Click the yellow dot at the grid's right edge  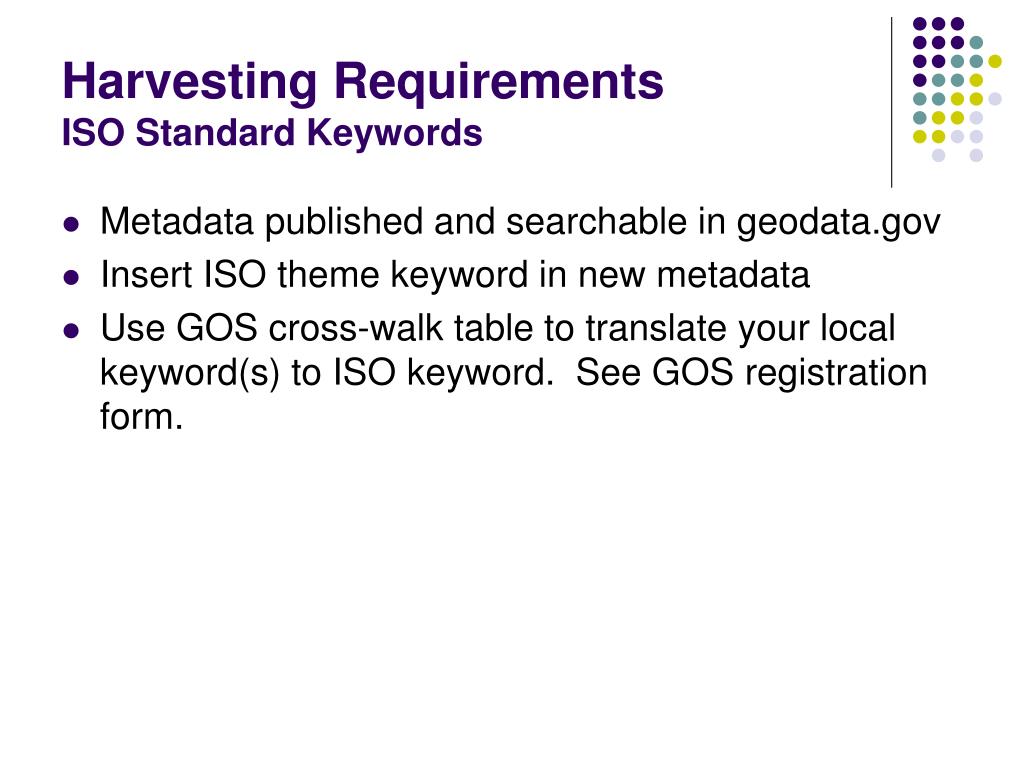click(x=995, y=61)
